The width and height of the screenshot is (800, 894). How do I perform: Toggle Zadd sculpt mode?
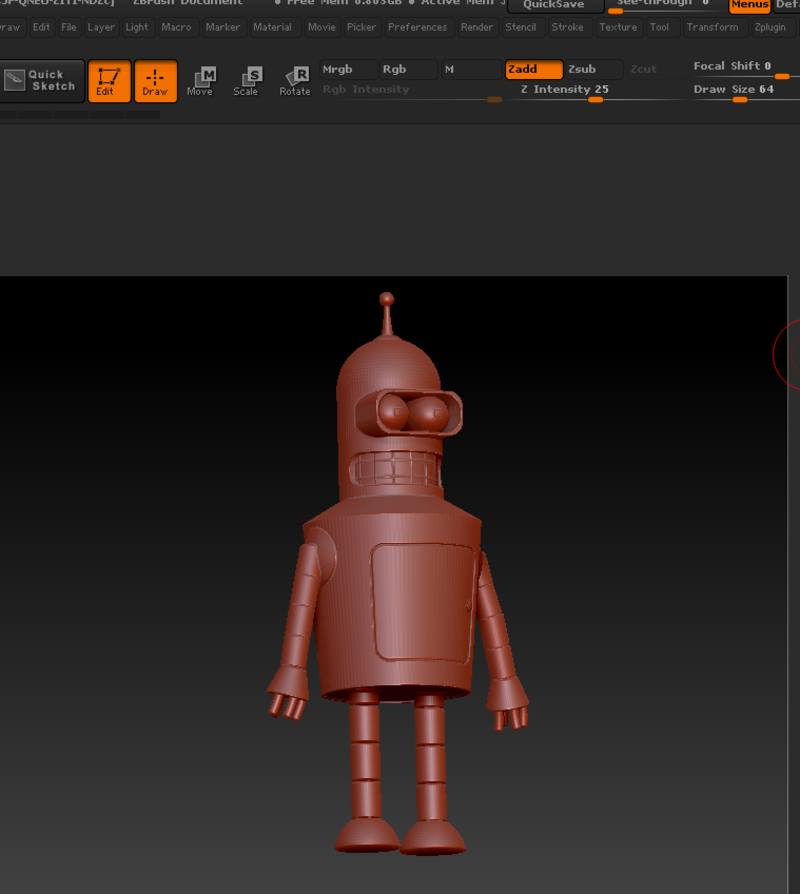pos(534,70)
